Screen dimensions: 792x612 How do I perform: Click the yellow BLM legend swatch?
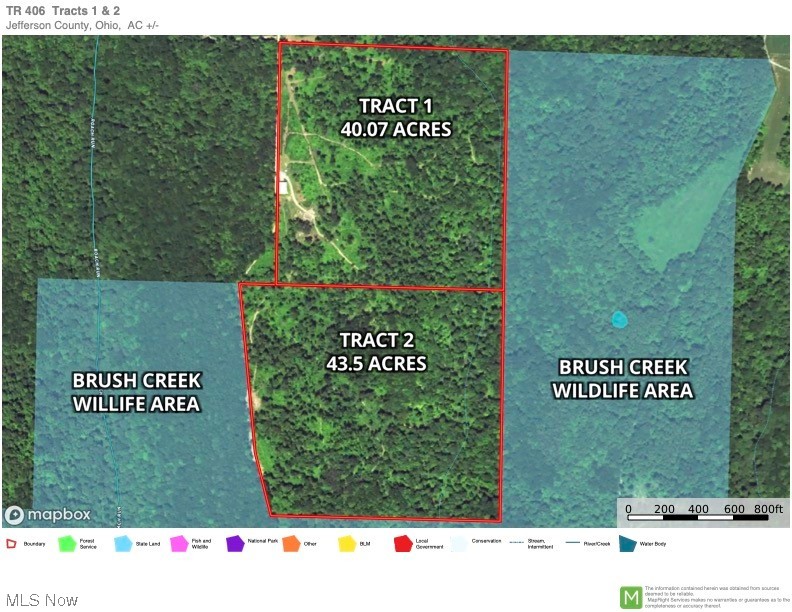(347, 544)
